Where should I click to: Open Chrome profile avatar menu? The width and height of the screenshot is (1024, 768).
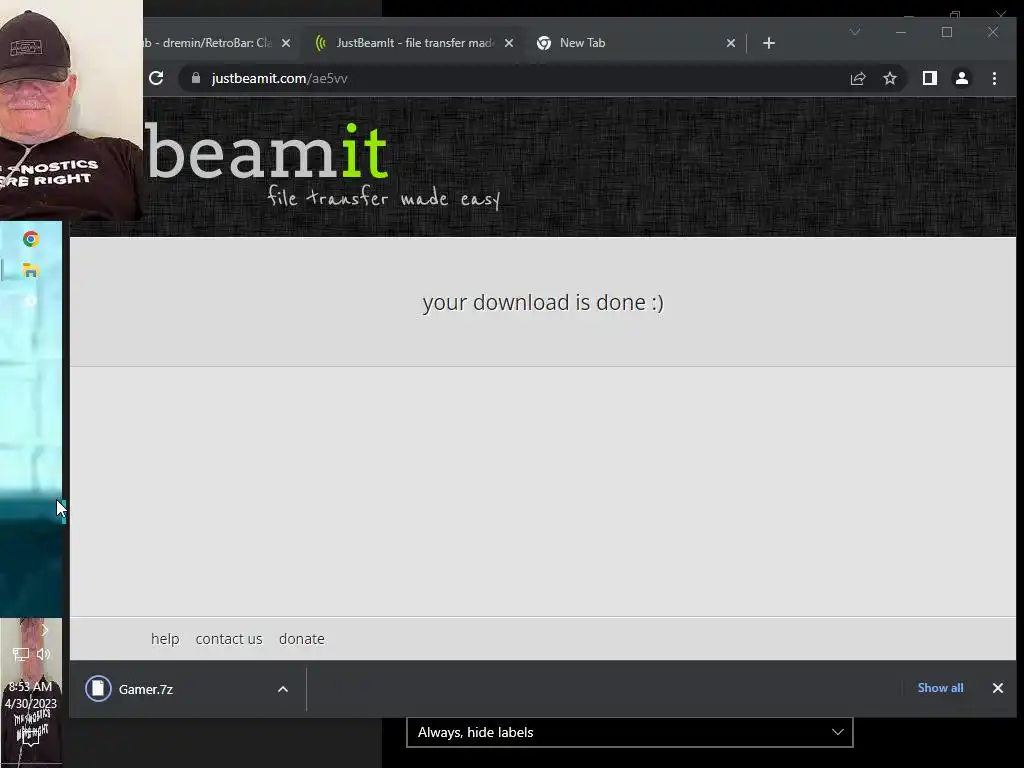click(961, 78)
